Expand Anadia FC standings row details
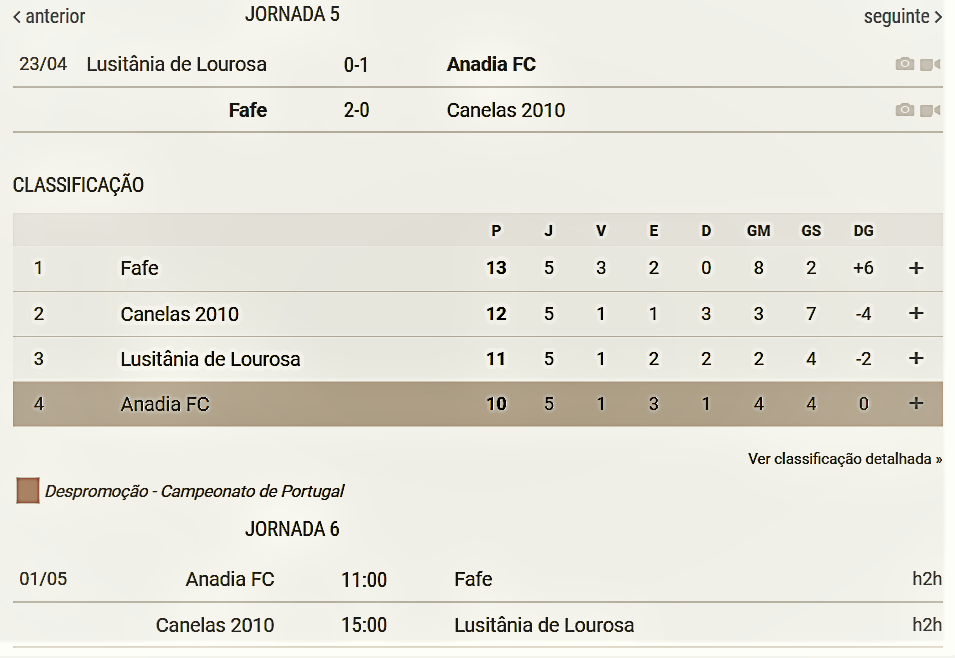This screenshot has height=658, width=955. 915,404
